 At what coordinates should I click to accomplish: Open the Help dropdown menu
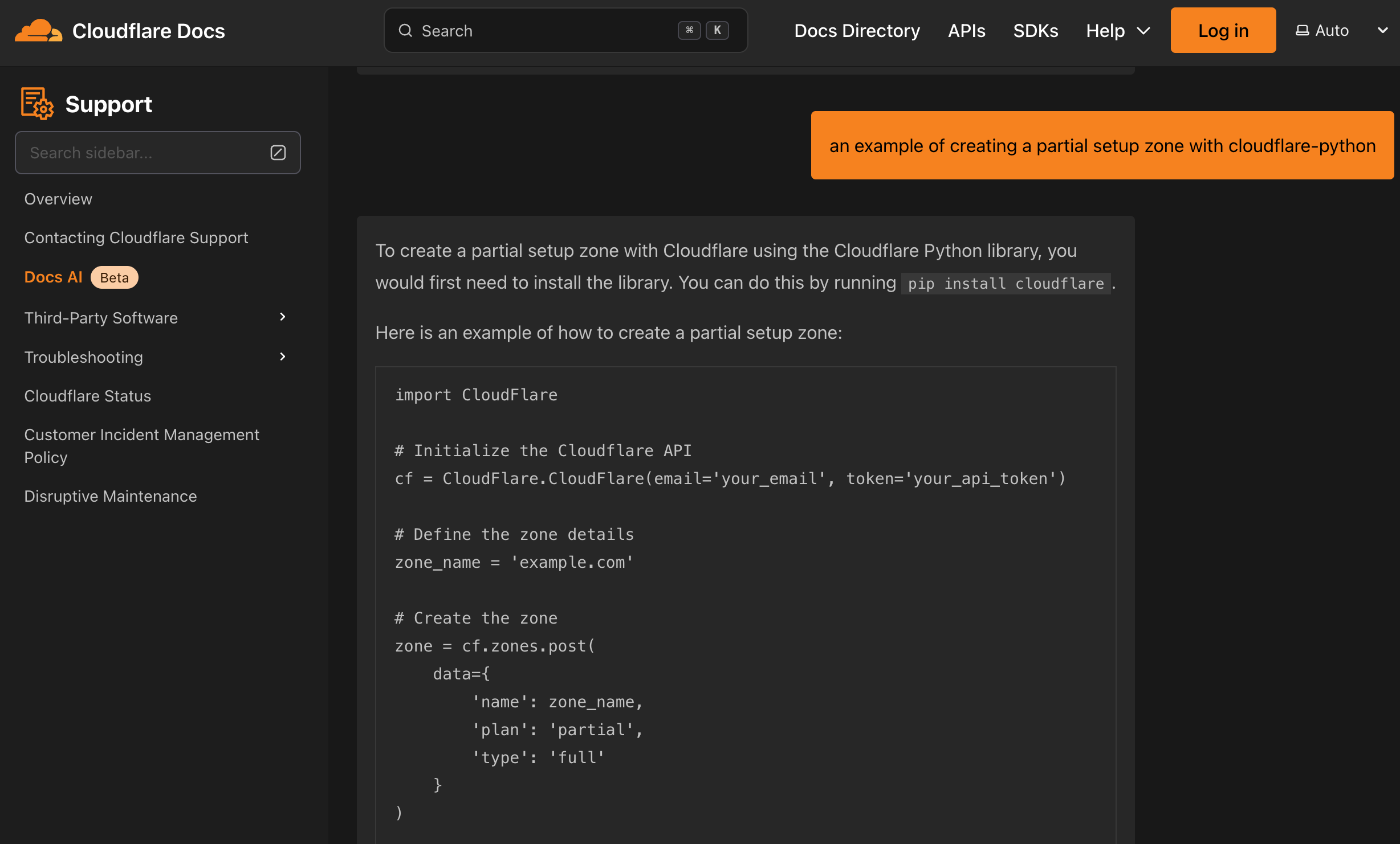1118,31
